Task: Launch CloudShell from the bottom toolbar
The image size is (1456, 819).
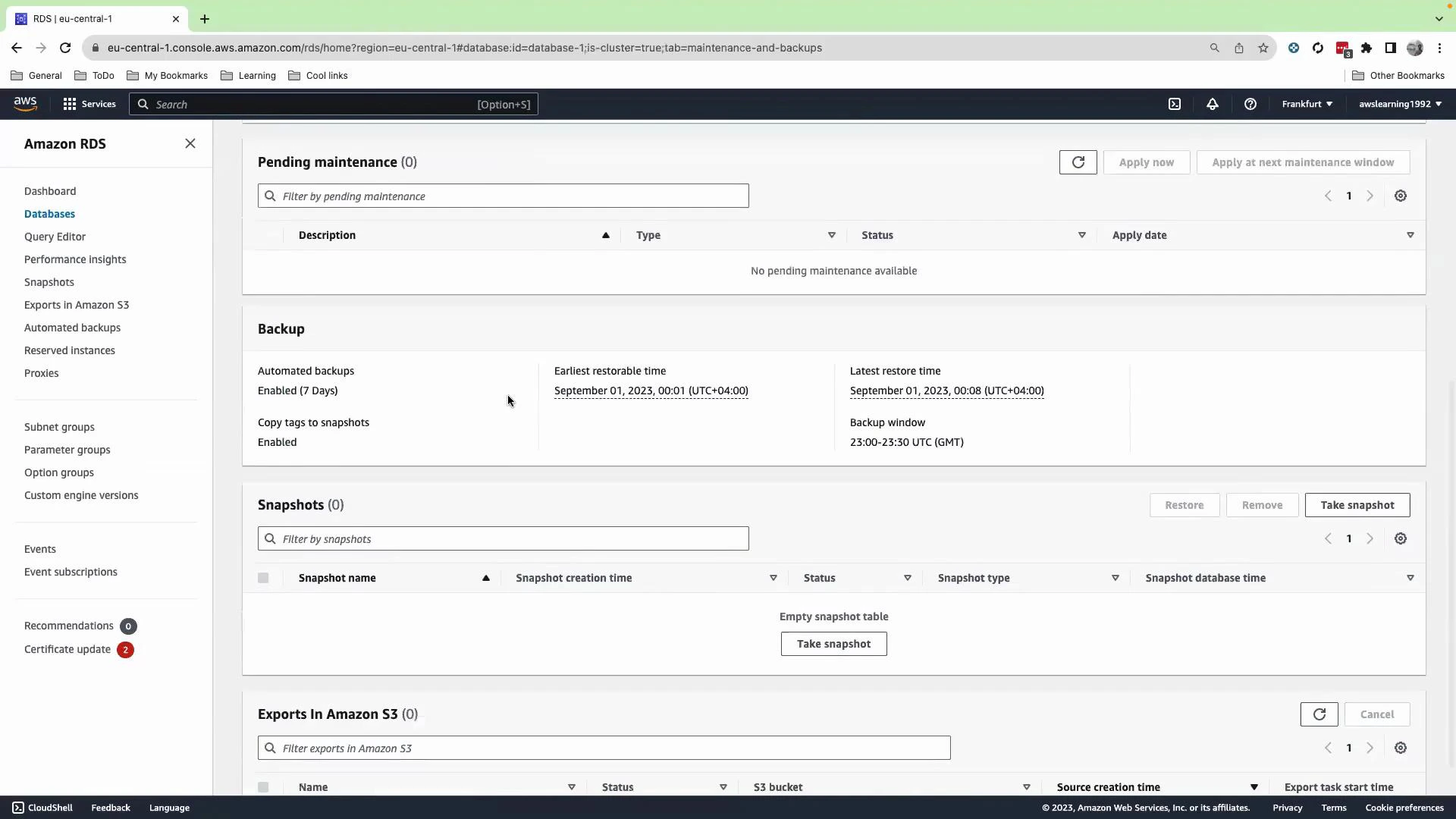Action: 42,807
